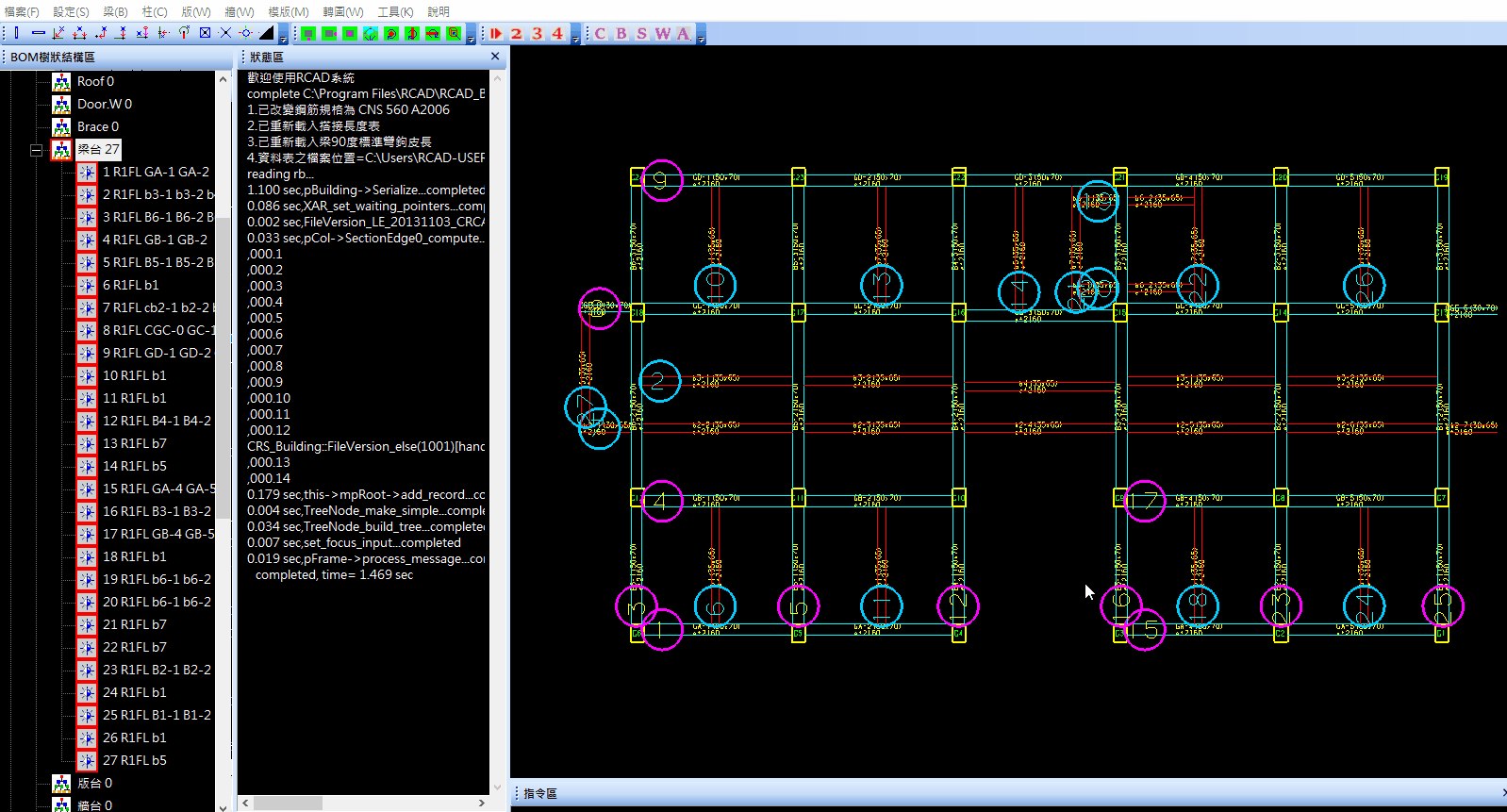This screenshot has height=812, width=1507.
Task: Click the icon beside 27 R1FL b5
Action: [x=87, y=760]
